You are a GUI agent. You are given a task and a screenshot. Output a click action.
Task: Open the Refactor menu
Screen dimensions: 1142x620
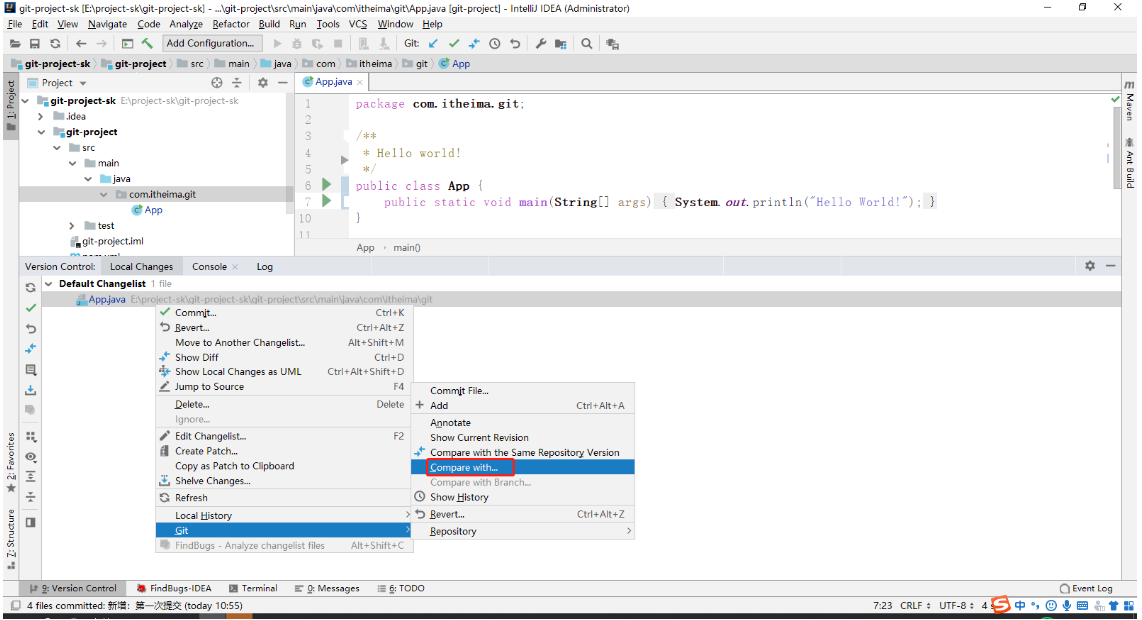(x=231, y=24)
